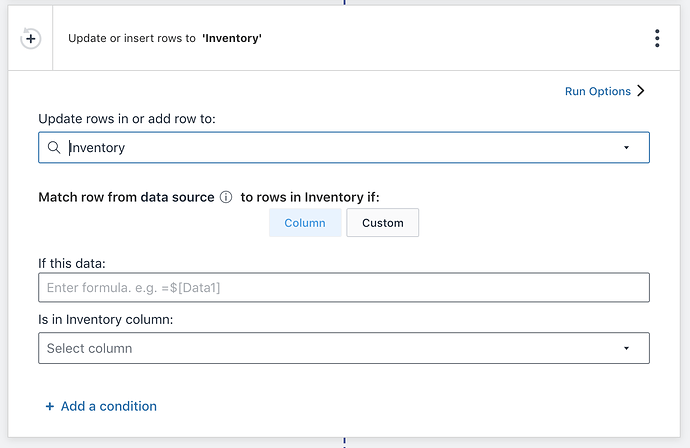Click the circled plus icon in the header
This screenshot has height=448, width=690.
click(30, 39)
